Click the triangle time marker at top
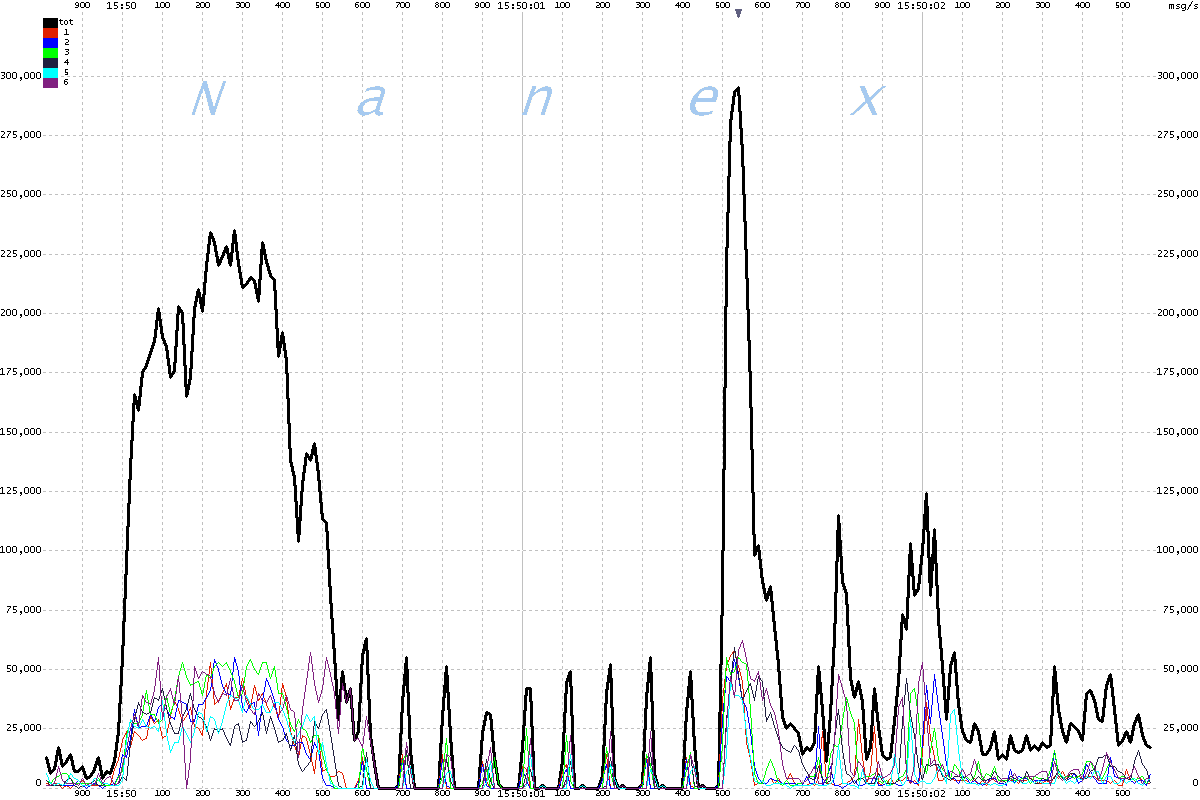This screenshot has height=800, width=1200. pos(738,13)
